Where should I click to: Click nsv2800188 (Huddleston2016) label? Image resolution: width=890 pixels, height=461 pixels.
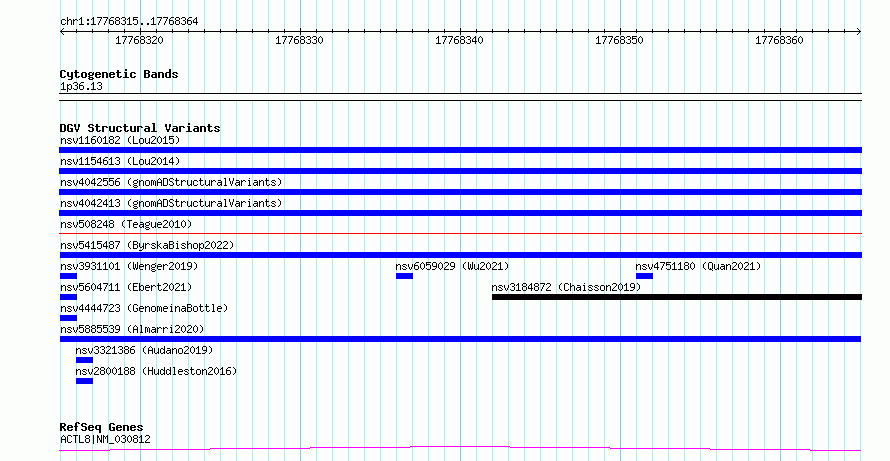pyautogui.click(x=156, y=371)
